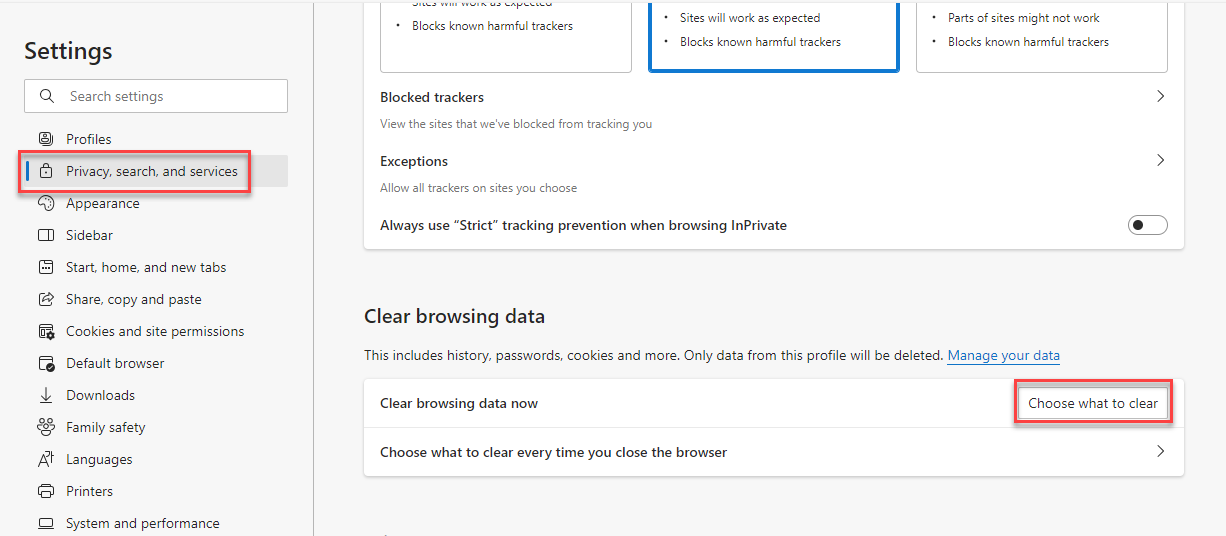Open Privacy, search, and services section
The height and width of the screenshot is (536, 1226).
coord(151,171)
